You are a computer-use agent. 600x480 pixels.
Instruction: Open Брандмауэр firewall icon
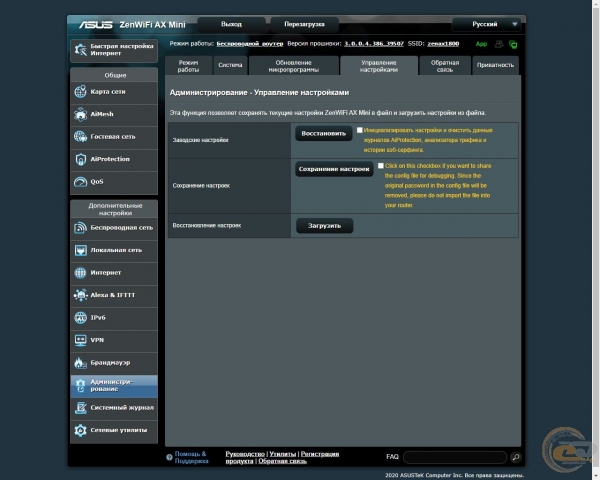[x=80, y=363]
